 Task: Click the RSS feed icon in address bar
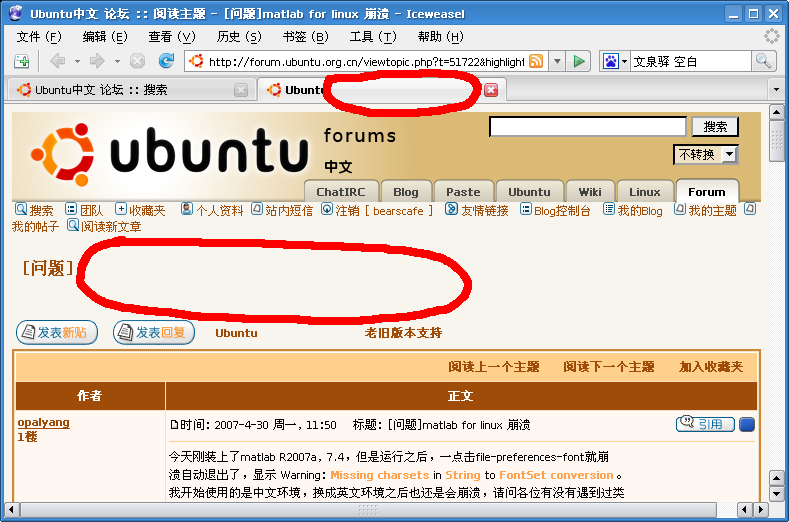click(x=536, y=61)
